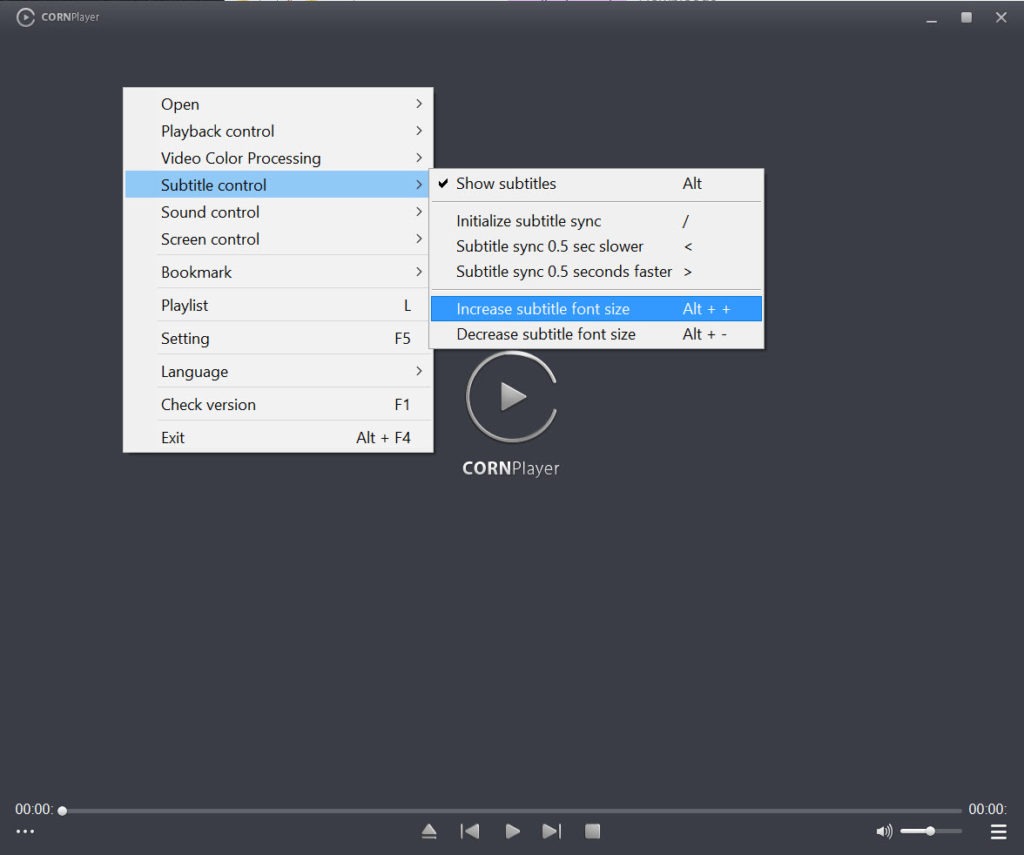Image resolution: width=1024 pixels, height=855 pixels.
Task: Choose Subtitle sync 0.5 seconds faster
Action: coord(596,271)
